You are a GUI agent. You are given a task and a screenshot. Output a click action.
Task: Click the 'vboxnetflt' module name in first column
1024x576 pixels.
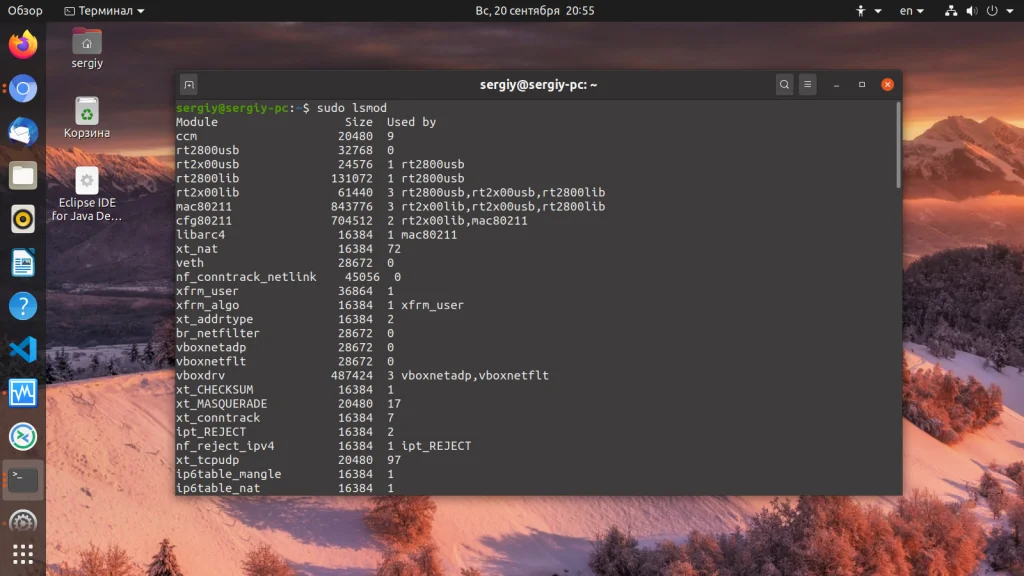pos(211,361)
